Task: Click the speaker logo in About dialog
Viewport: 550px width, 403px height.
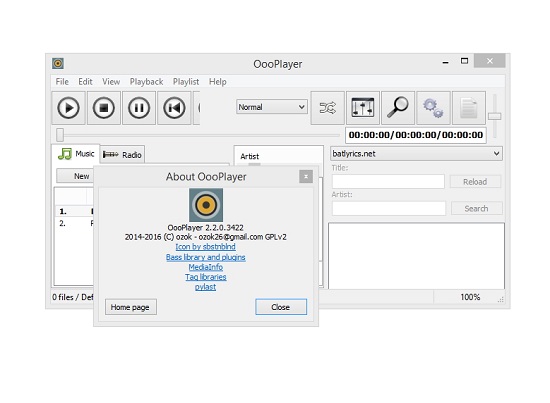Action: 206,205
